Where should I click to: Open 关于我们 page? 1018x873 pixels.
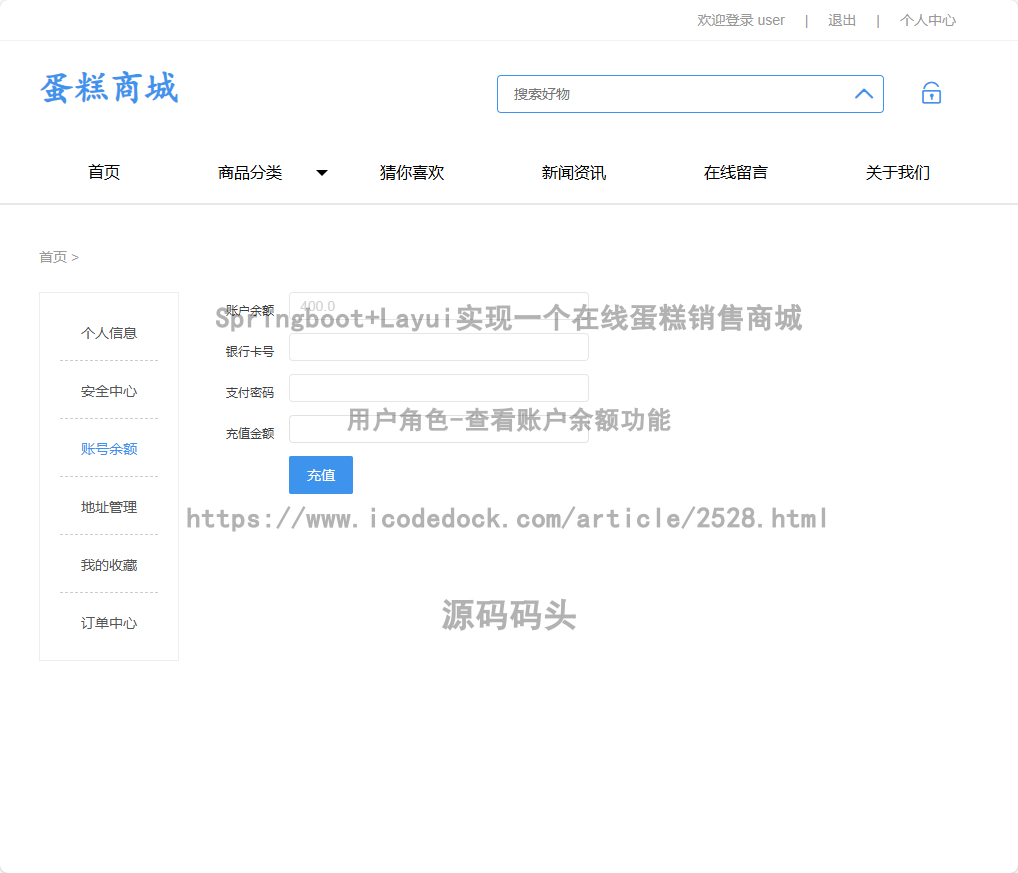898,173
